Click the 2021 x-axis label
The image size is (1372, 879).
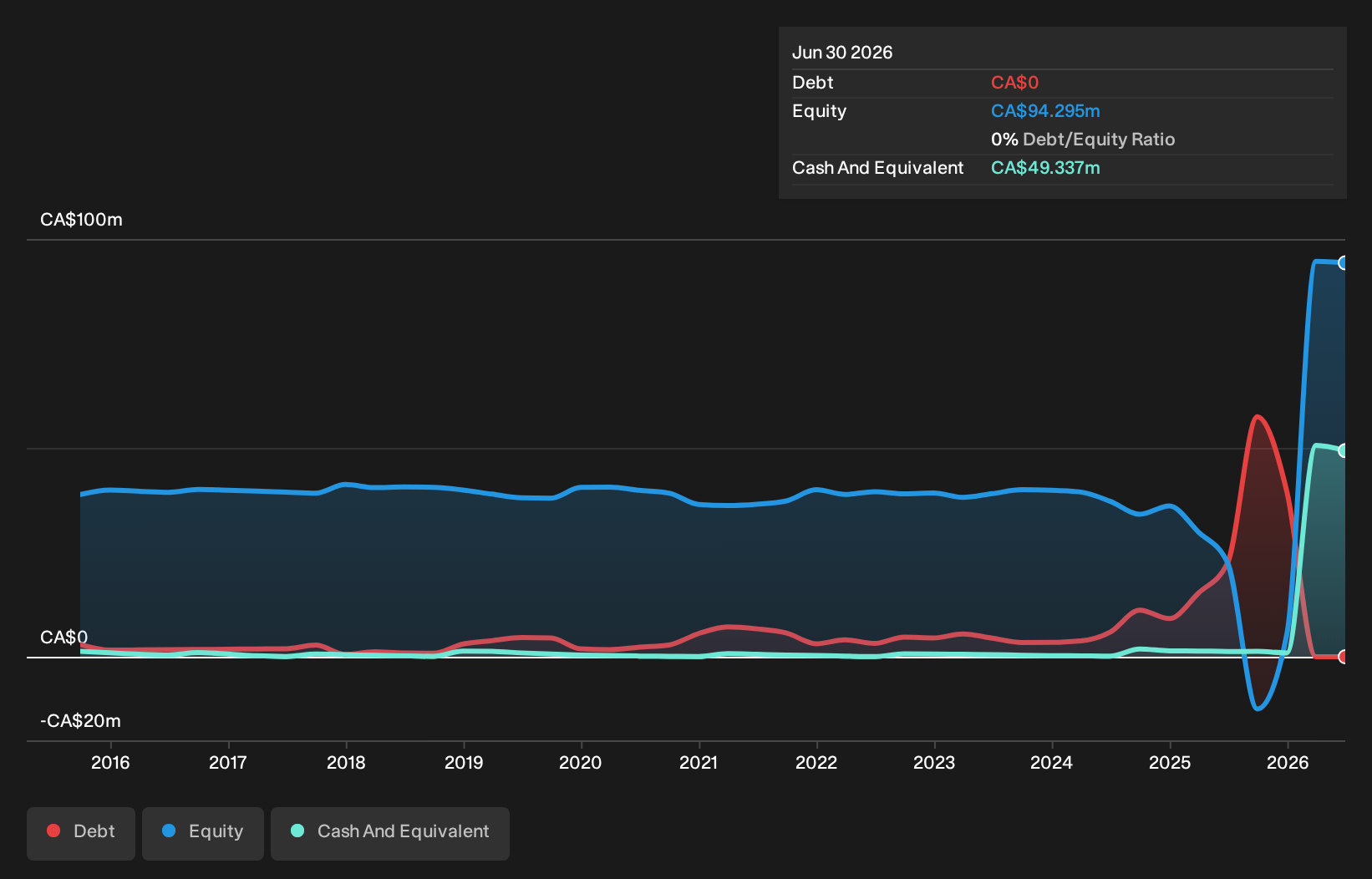pos(699,762)
